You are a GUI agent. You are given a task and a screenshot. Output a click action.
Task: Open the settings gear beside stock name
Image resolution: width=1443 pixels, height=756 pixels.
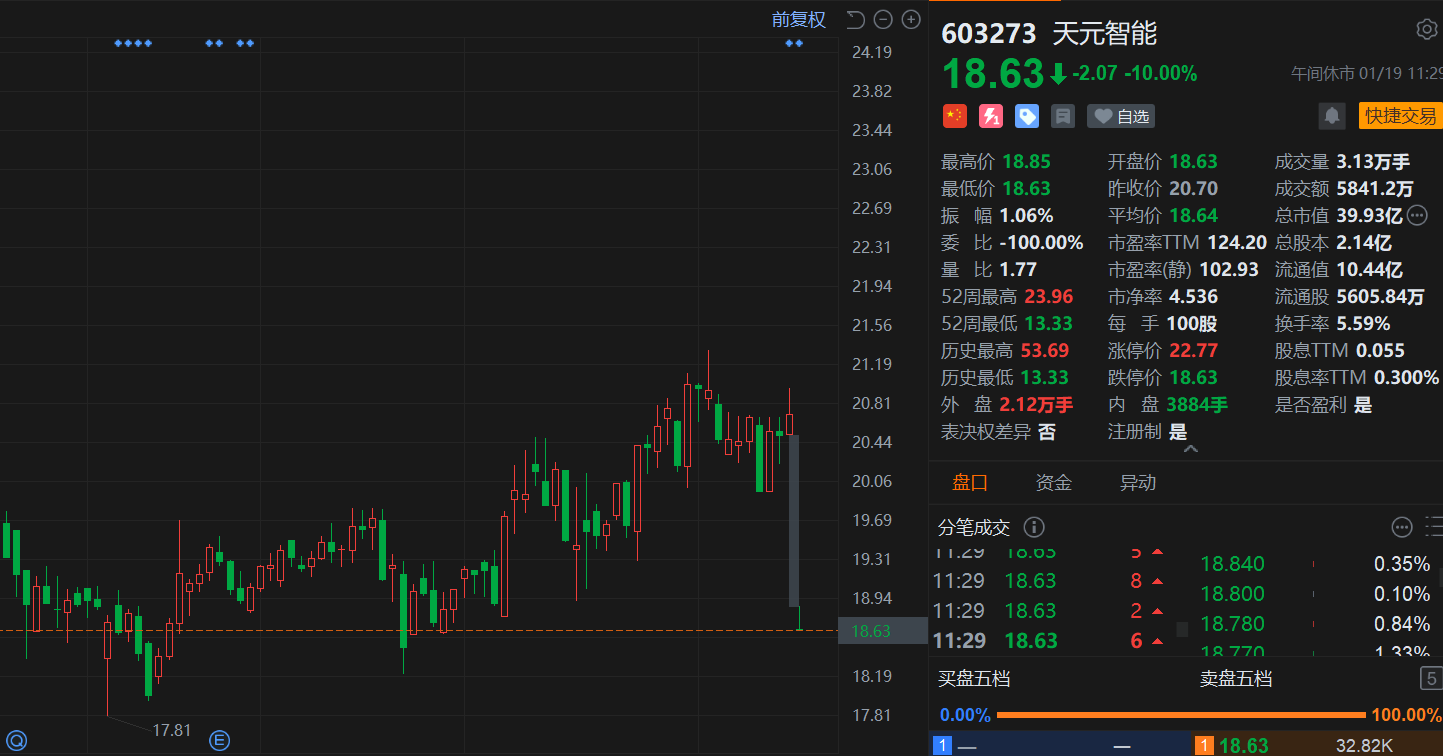point(1427,30)
